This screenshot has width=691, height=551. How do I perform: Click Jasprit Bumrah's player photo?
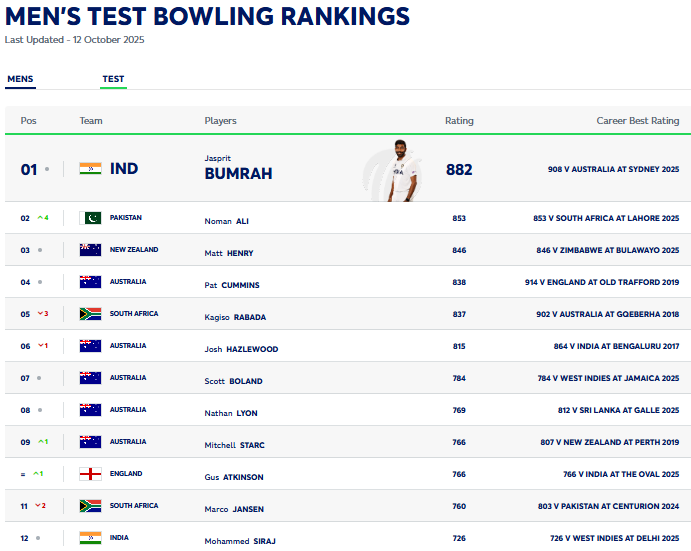[x=397, y=171]
